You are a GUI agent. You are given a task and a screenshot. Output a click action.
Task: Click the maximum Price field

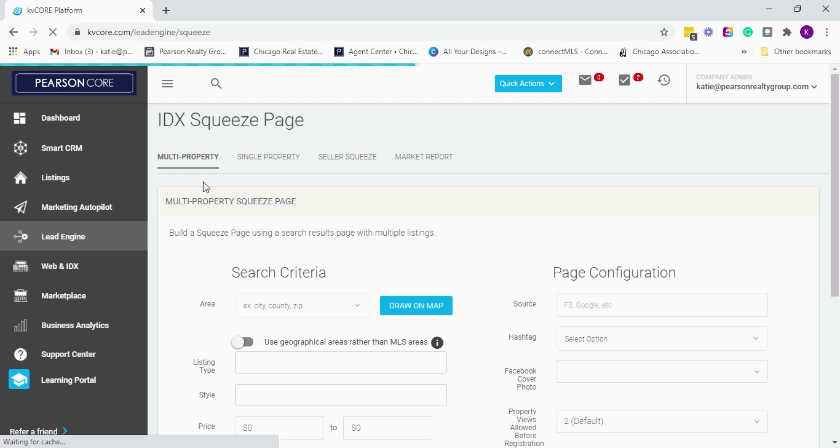pyautogui.click(x=387, y=428)
